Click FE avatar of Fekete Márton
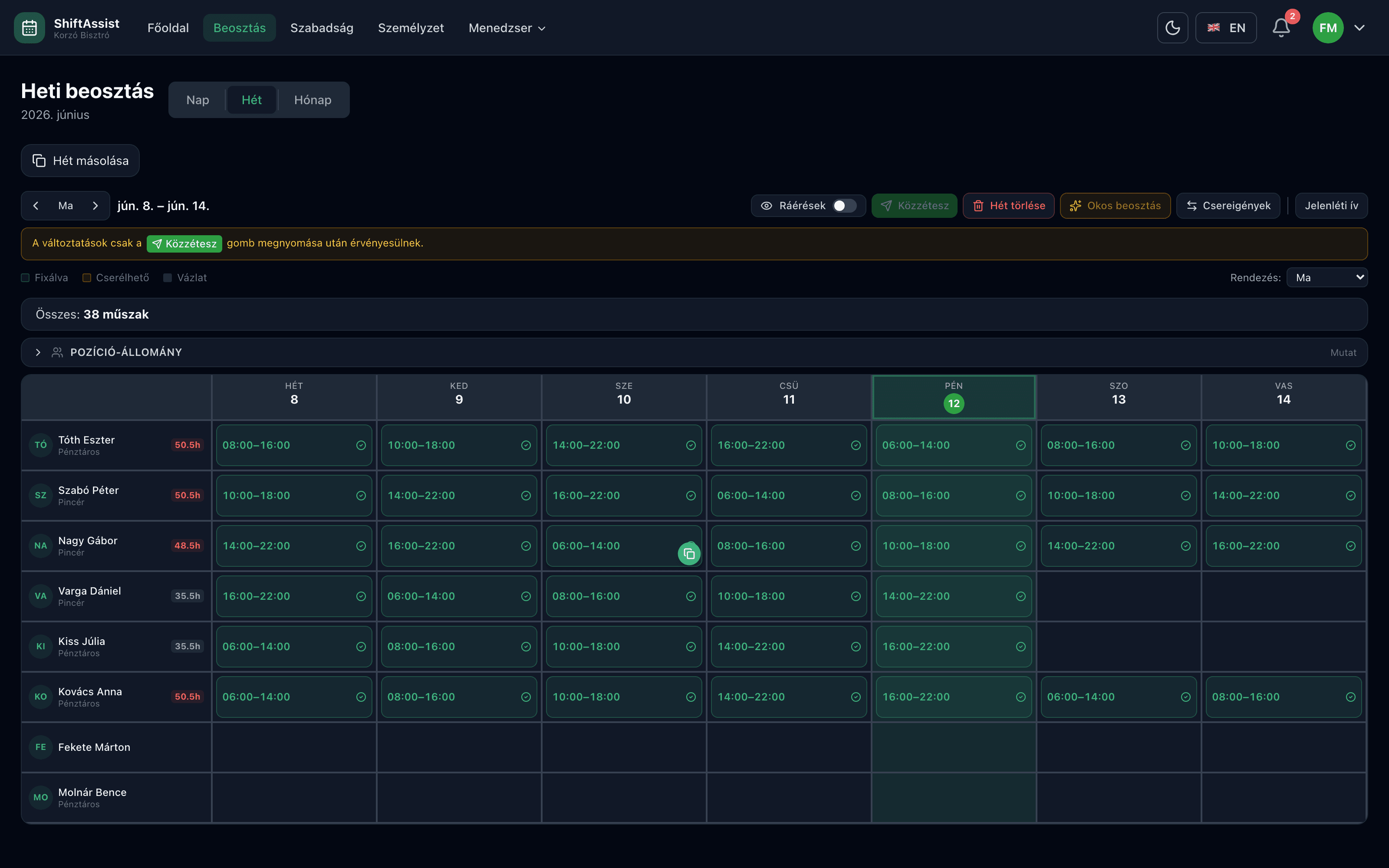Image resolution: width=1389 pixels, height=868 pixels. coord(41,747)
